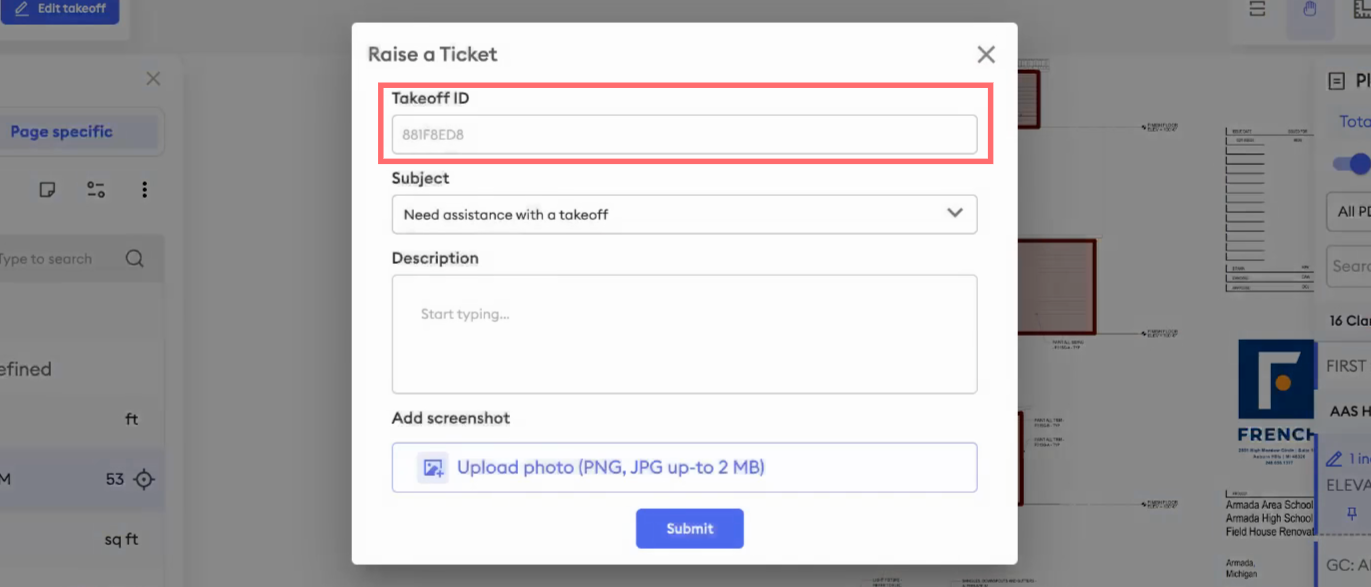The height and width of the screenshot is (587, 1371).
Task: Click the Takeoff ID input field
Action: pos(684,134)
